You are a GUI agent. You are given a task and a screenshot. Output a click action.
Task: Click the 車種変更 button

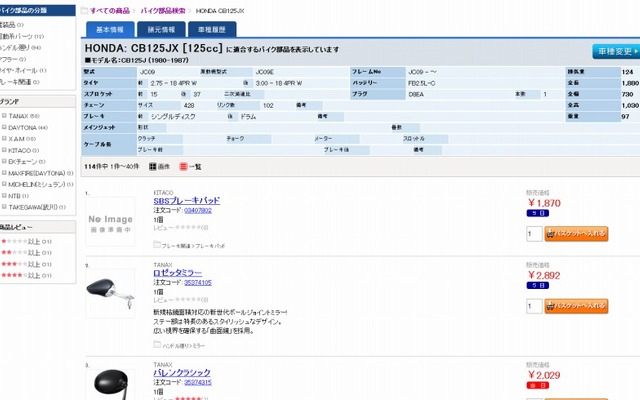pos(616,51)
